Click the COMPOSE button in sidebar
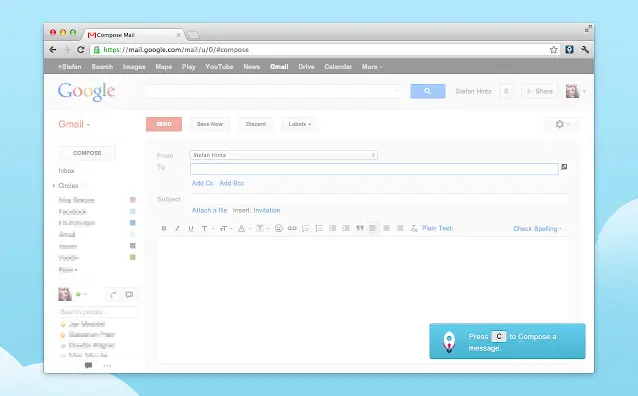This screenshot has height=396, width=638. point(87,153)
